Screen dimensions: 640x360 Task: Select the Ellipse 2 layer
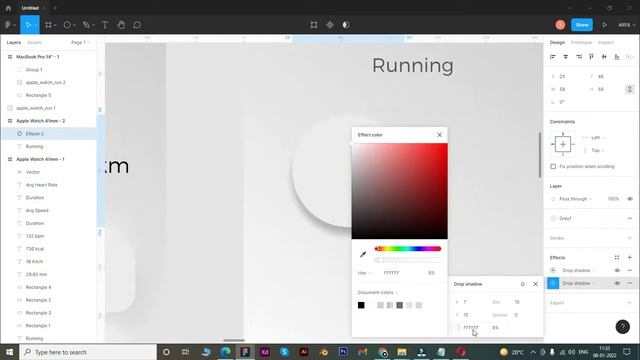coord(49,133)
